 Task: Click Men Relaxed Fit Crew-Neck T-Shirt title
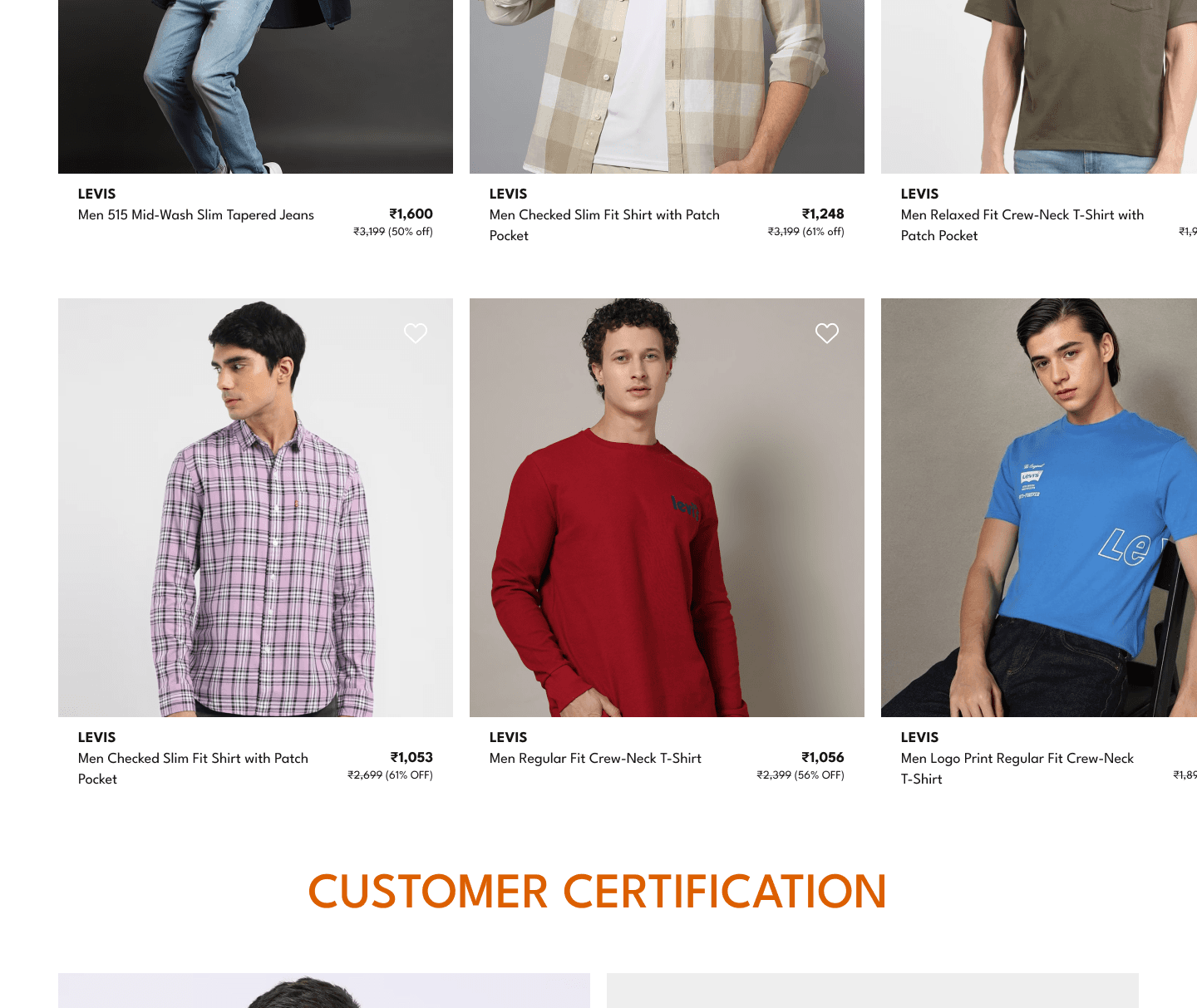pyautogui.click(x=1022, y=225)
